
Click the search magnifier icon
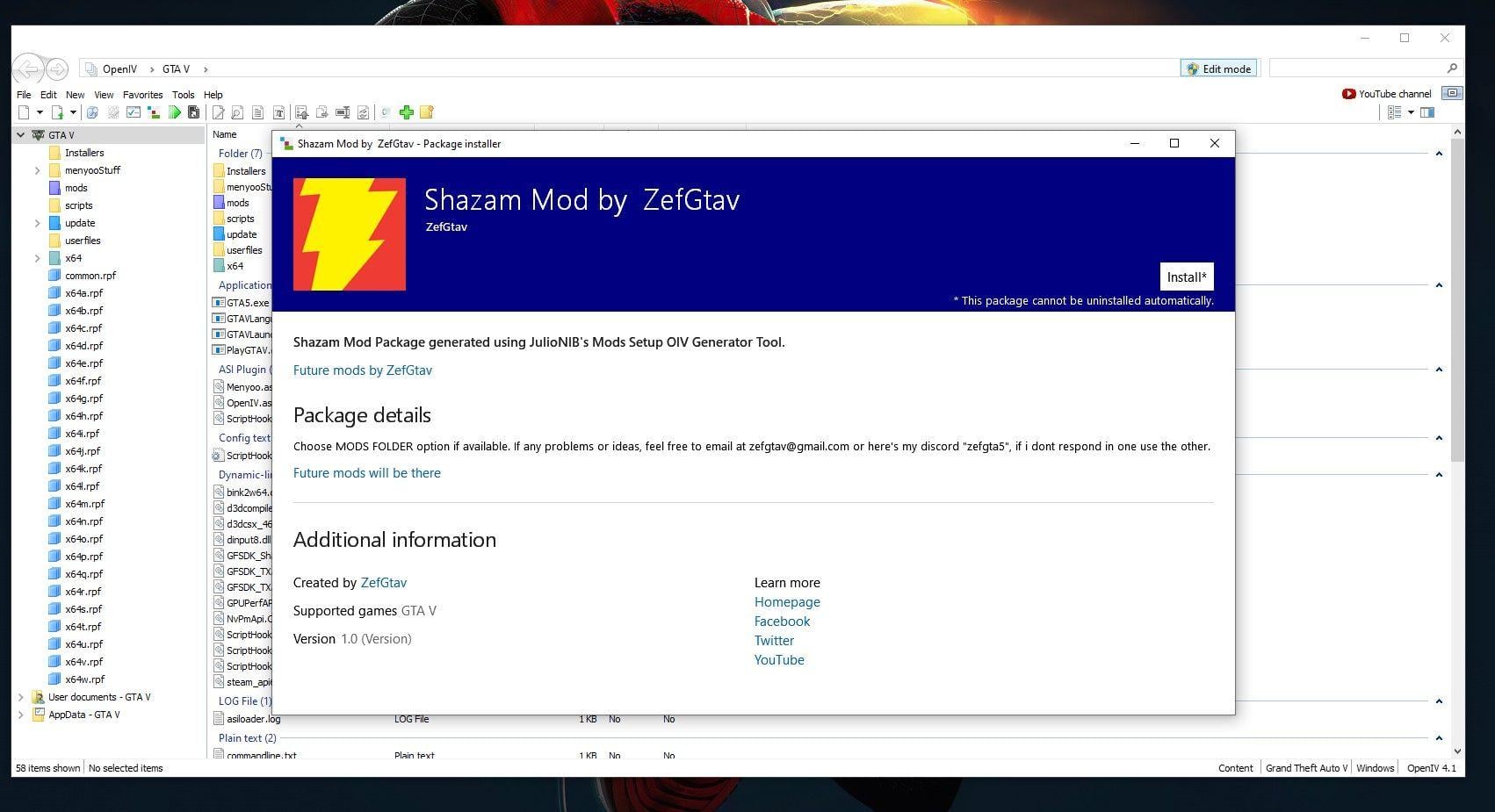point(1451,68)
